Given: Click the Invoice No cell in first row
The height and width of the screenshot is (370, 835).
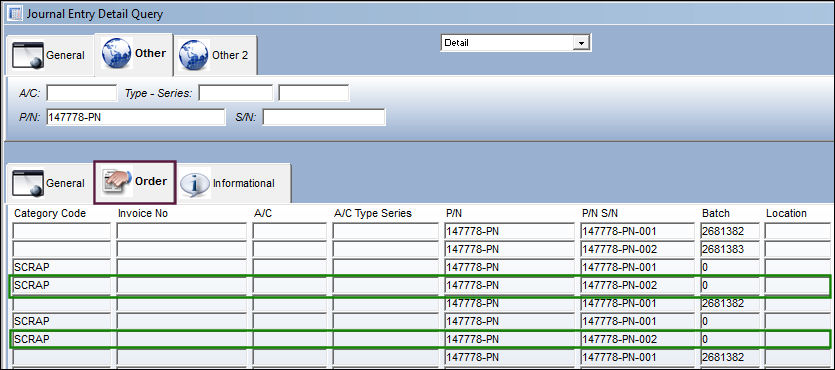Looking at the screenshot, I should tap(182, 232).
